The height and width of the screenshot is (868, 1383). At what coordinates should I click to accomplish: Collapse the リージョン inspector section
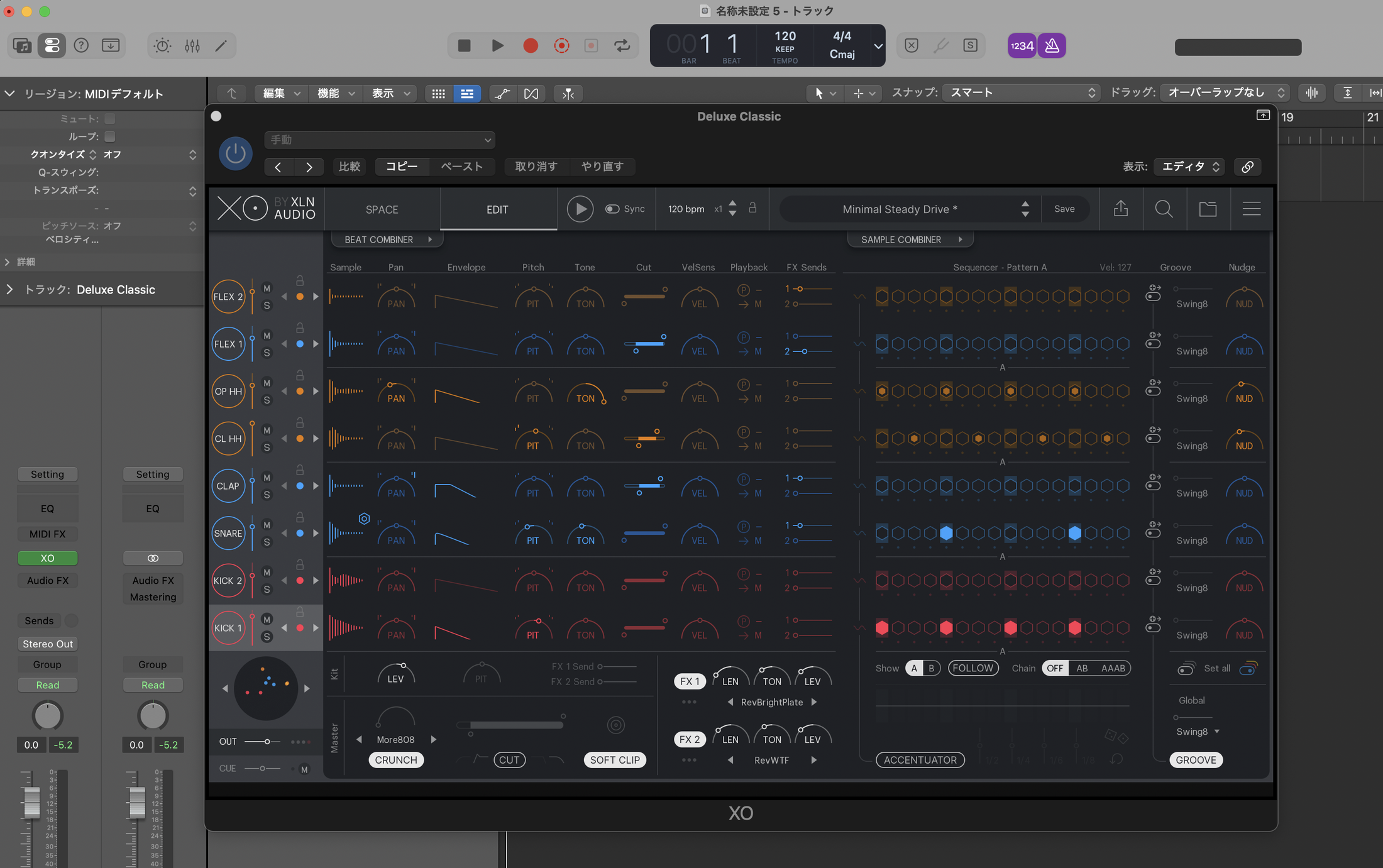(x=9, y=94)
